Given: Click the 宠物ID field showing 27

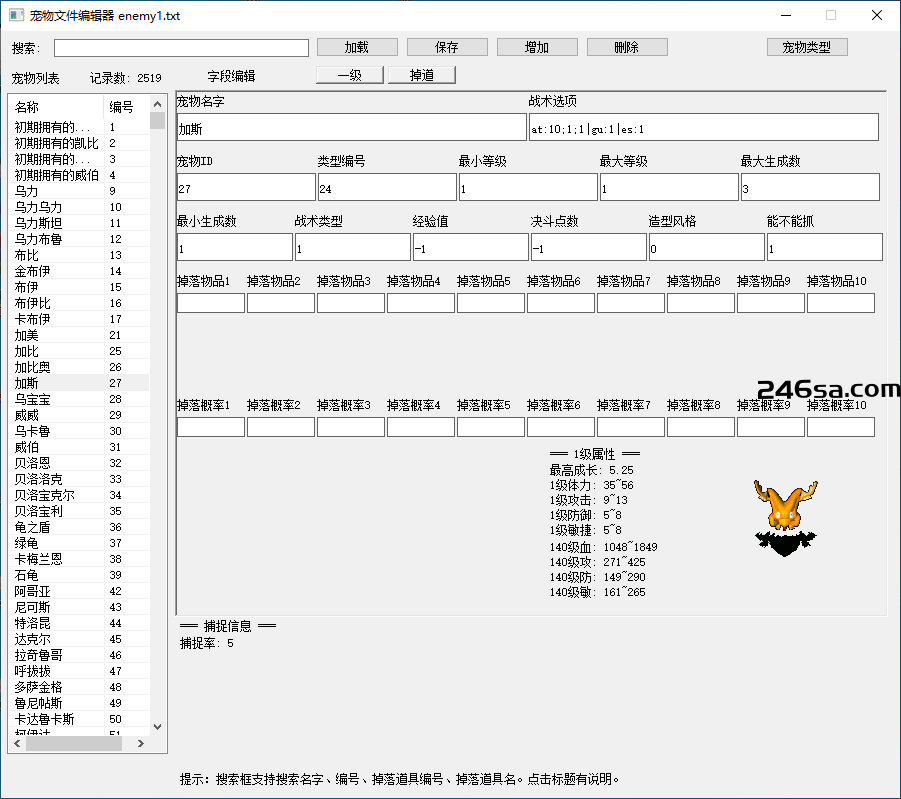Looking at the screenshot, I should point(246,187).
